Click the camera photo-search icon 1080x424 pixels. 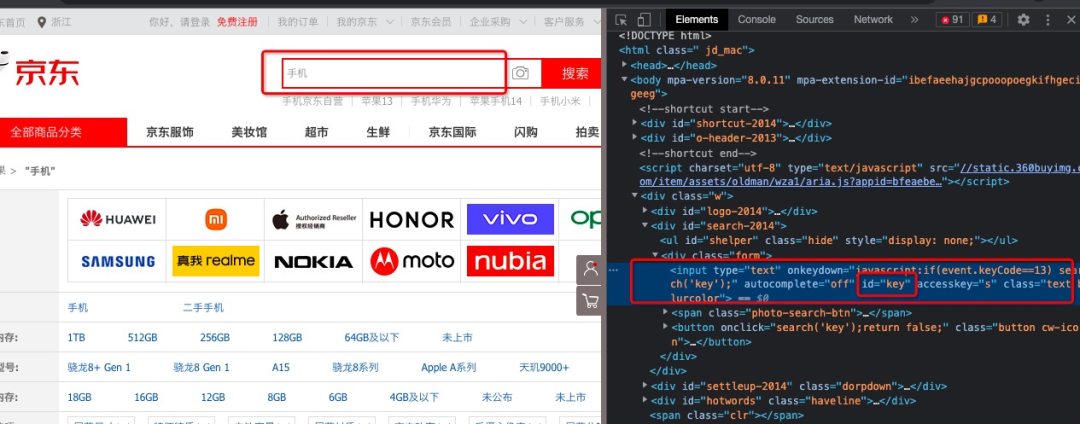coord(520,73)
